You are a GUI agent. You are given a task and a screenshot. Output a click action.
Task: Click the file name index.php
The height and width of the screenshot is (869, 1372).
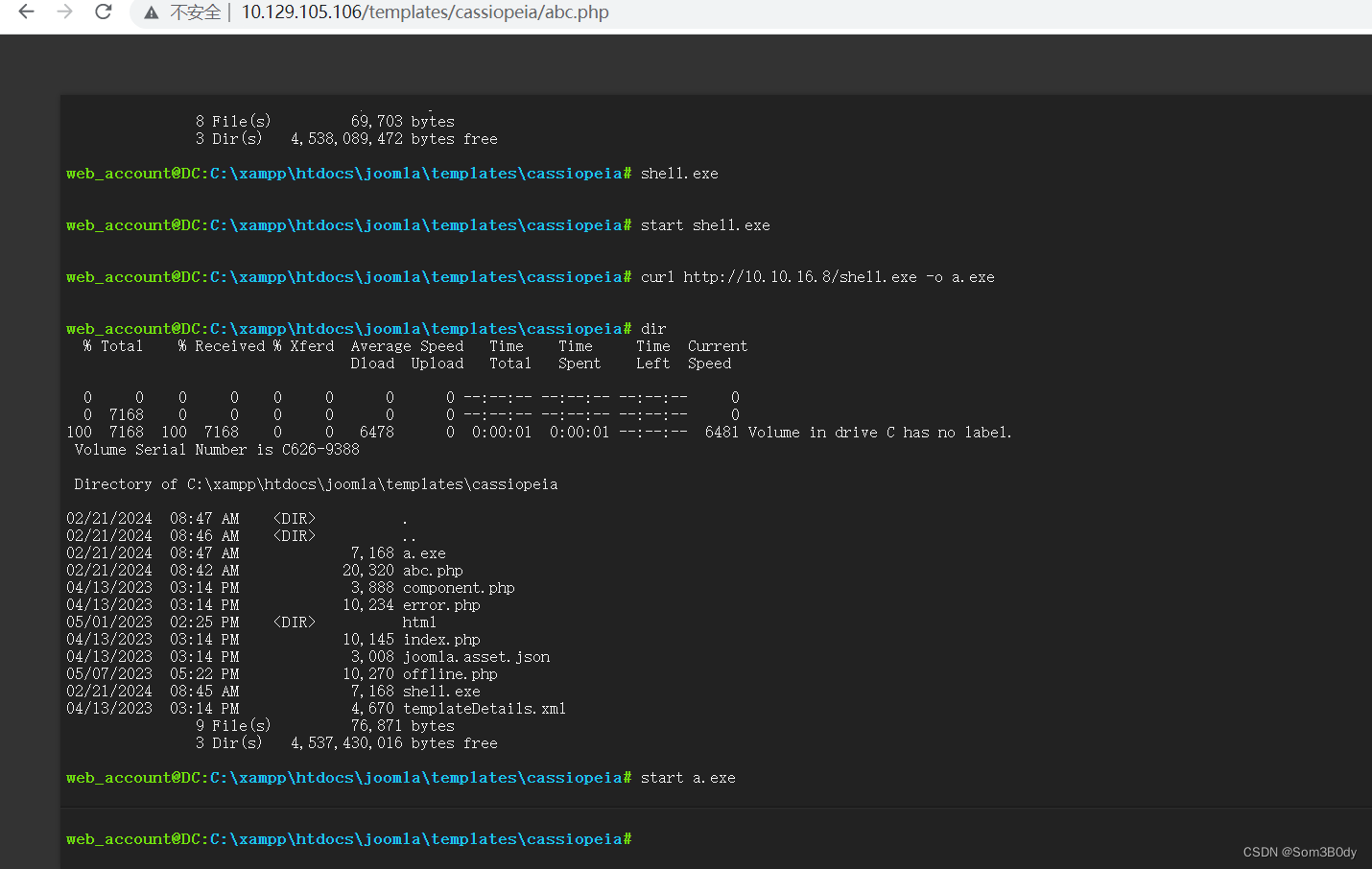coord(441,640)
